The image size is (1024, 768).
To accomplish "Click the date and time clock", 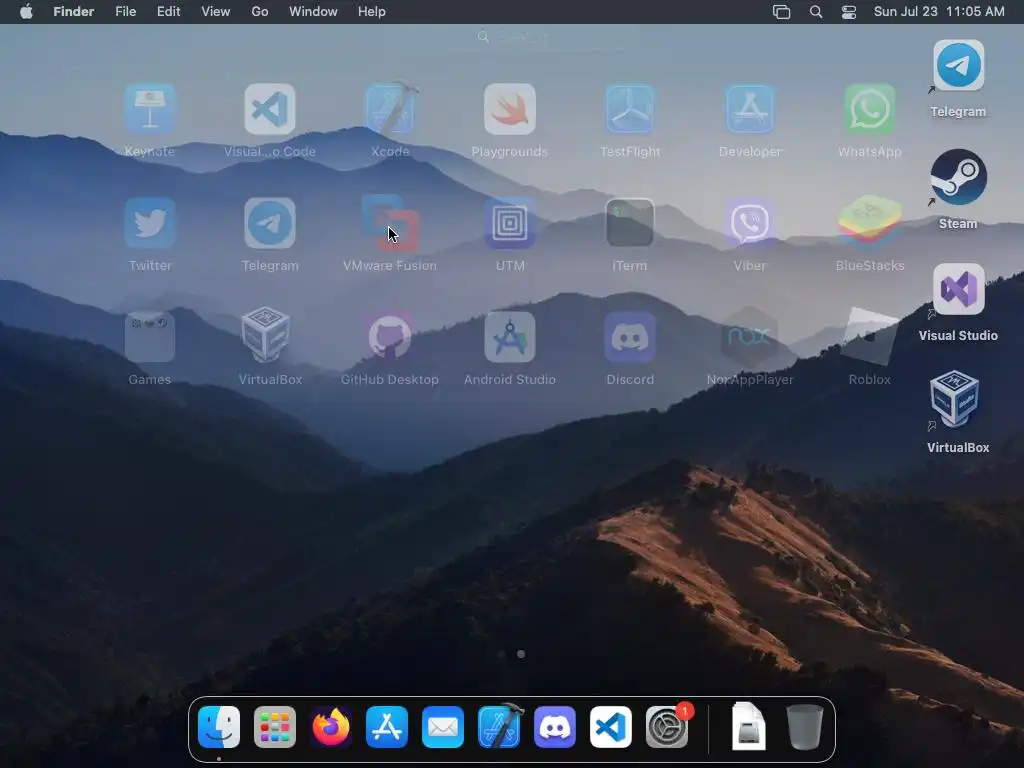I will click(x=939, y=12).
